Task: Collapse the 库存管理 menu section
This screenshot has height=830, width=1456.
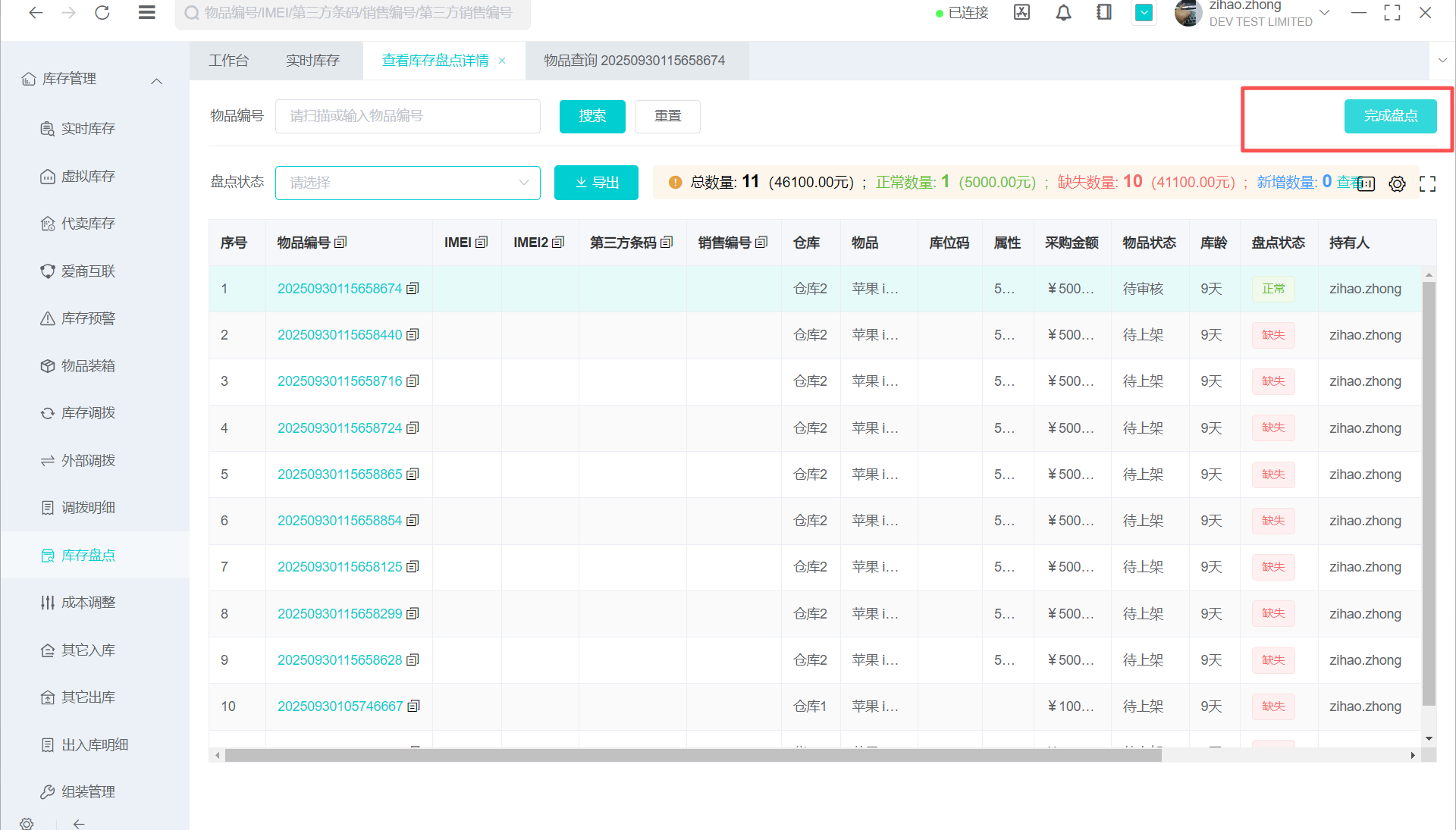Action: coord(157,81)
